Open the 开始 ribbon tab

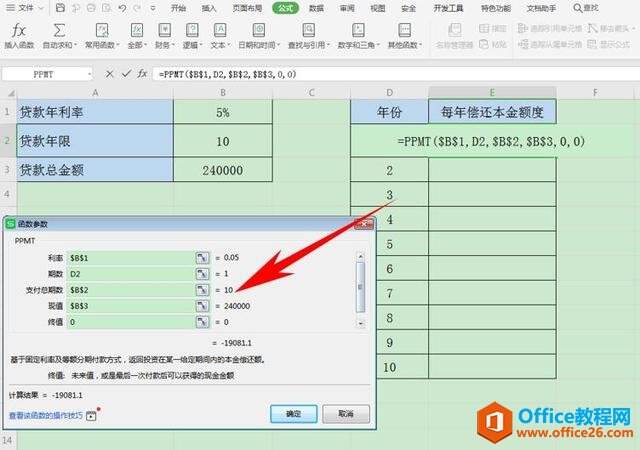click(178, 8)
